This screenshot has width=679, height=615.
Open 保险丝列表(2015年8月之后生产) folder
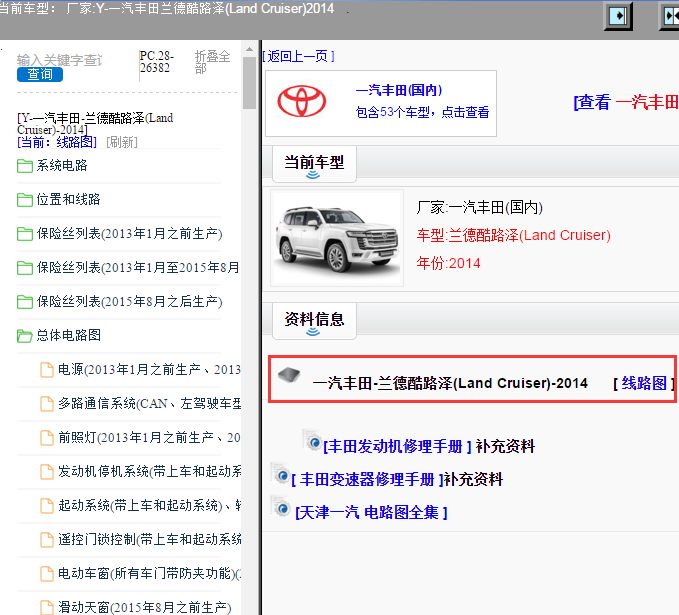coord(129,301)
